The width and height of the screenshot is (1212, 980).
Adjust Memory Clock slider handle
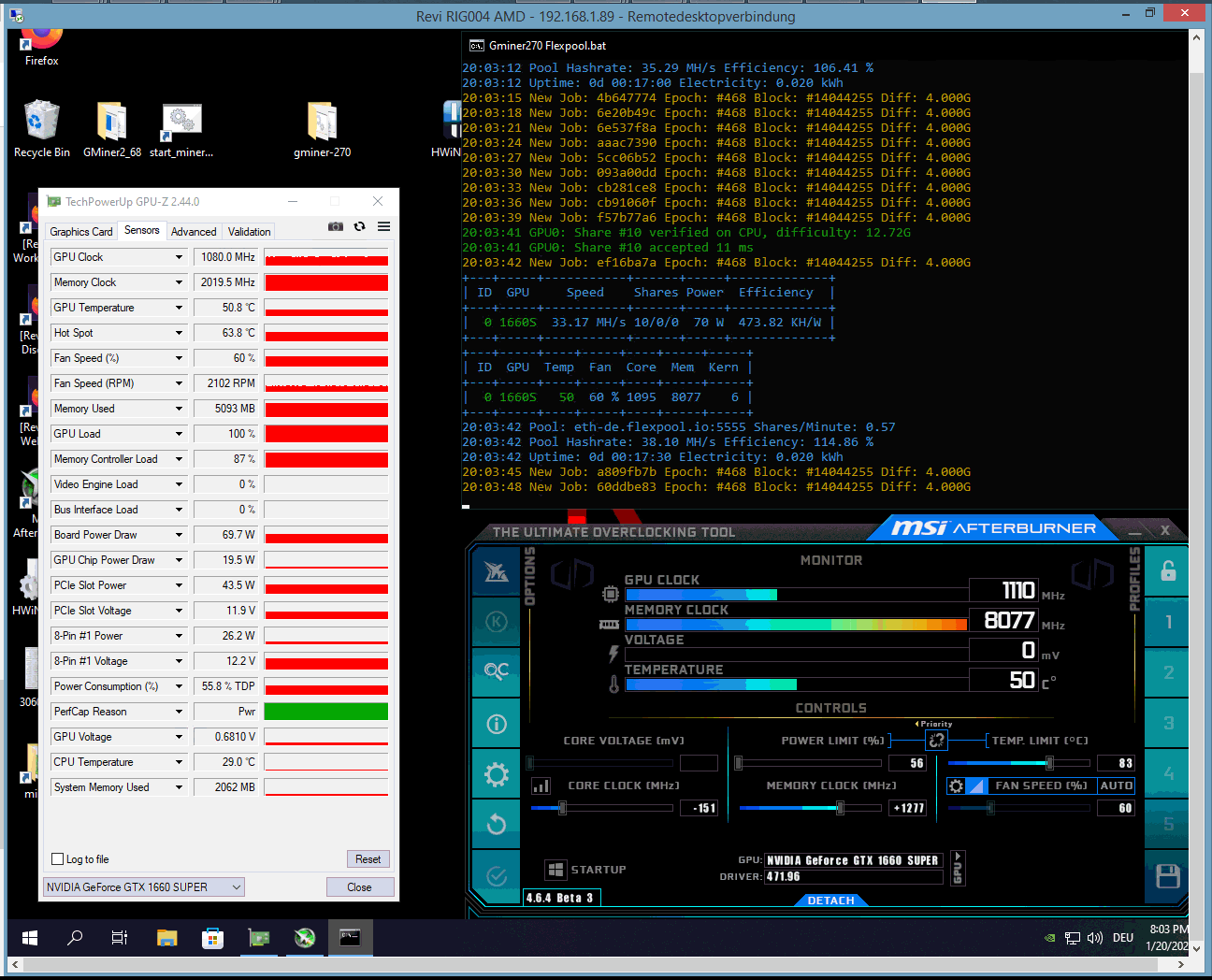pos(840,808)
